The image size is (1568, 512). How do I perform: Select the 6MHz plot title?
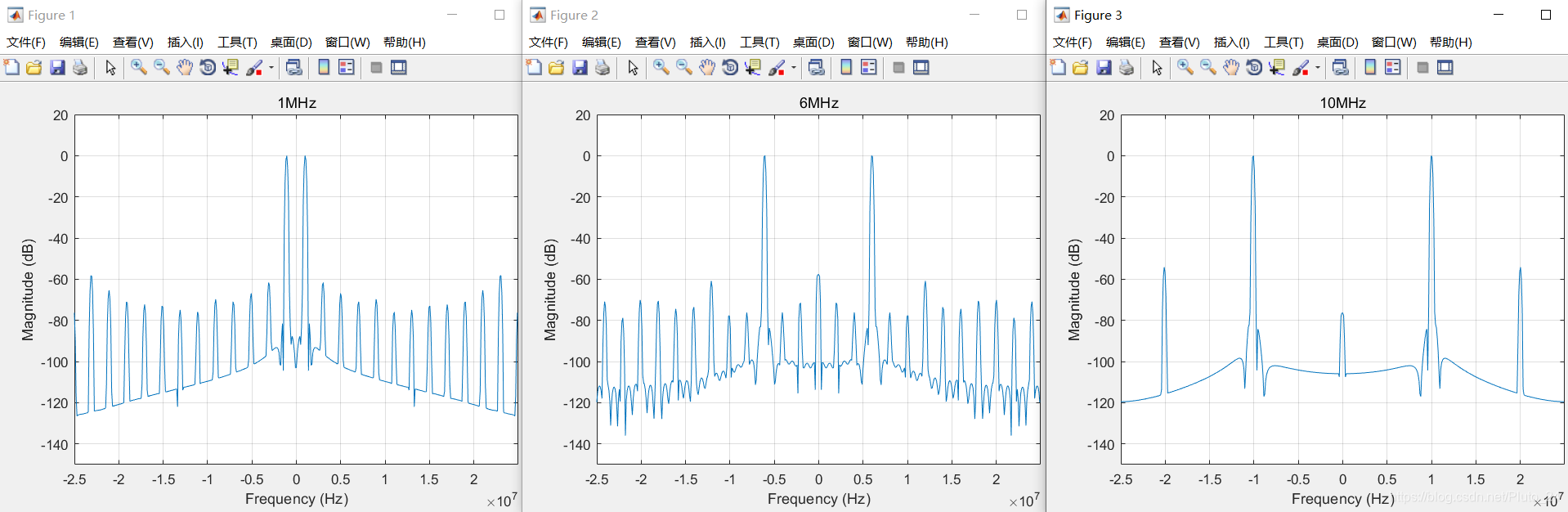(819, 103)
